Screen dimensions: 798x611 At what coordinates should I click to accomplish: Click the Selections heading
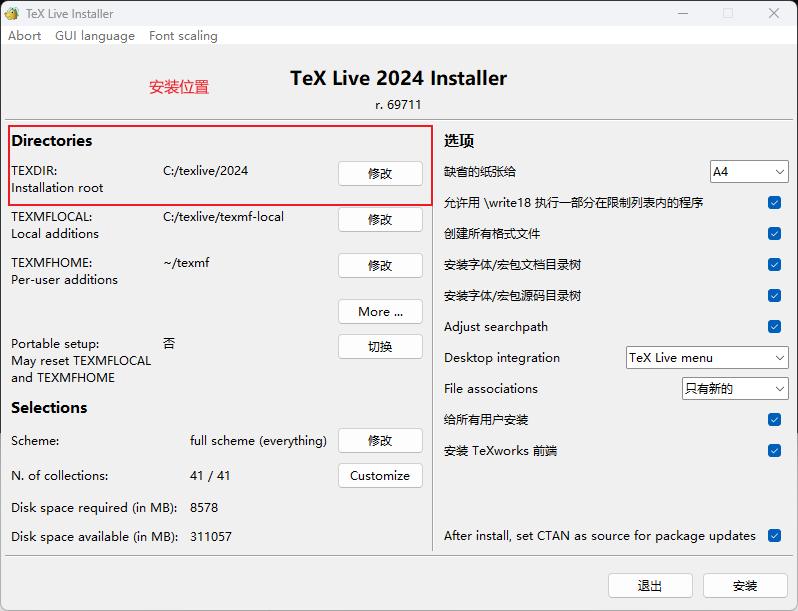coord(49,408)
